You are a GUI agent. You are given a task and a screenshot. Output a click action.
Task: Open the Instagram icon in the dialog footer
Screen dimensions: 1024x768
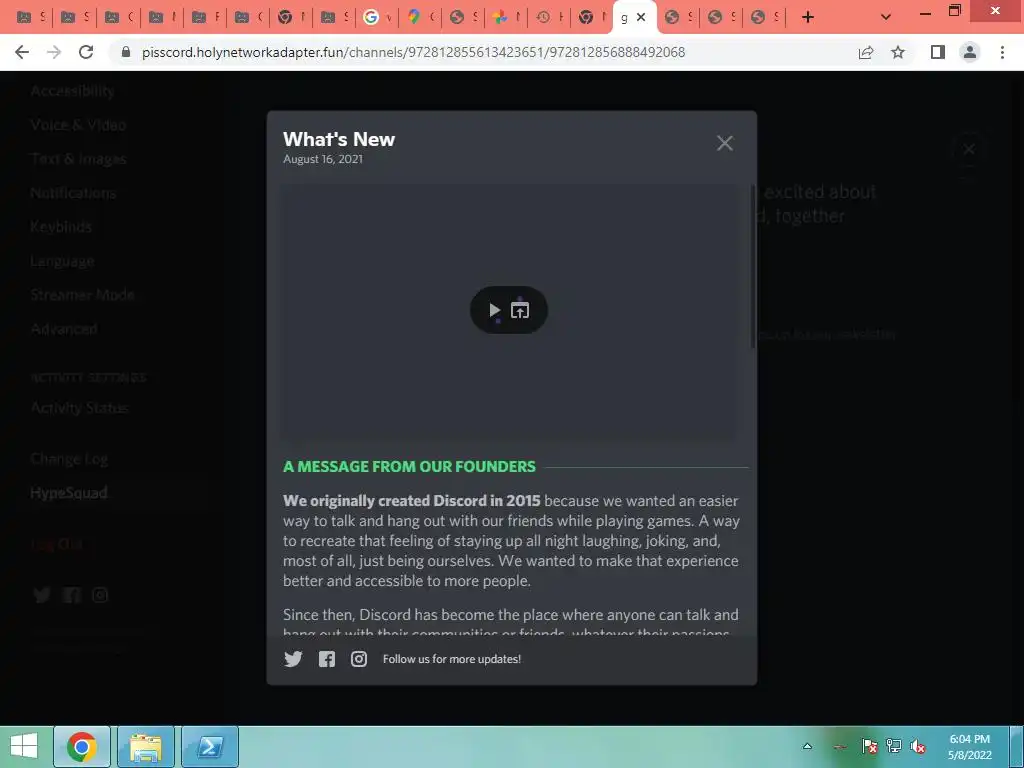(359, 659)
